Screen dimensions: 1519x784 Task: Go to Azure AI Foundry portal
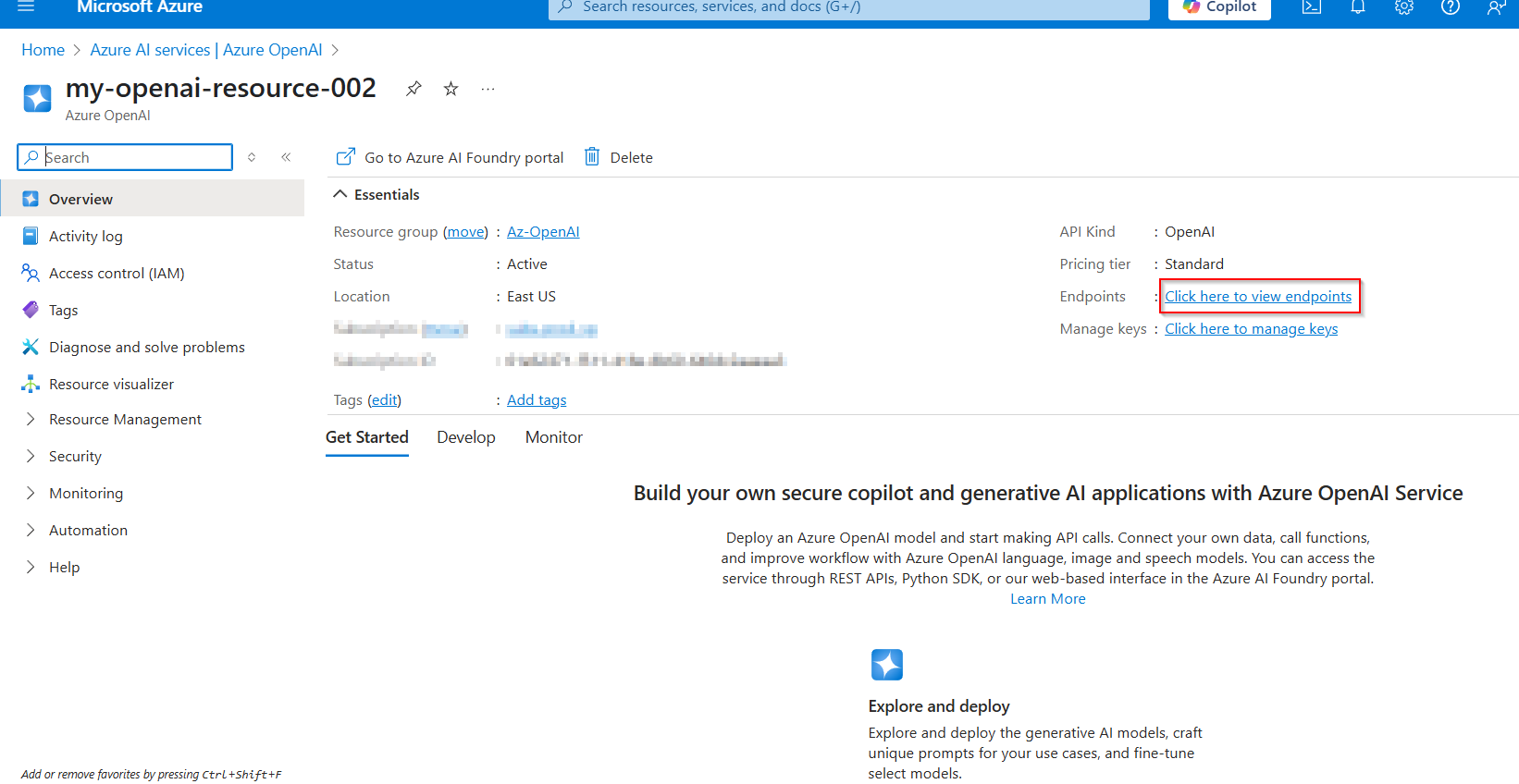tap(450, 157)
